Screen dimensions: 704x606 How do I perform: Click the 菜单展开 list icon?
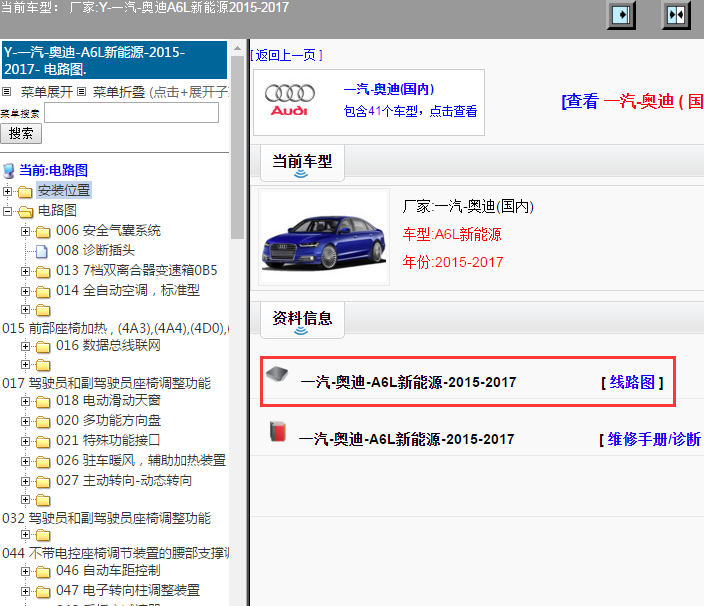coord(6,92)
